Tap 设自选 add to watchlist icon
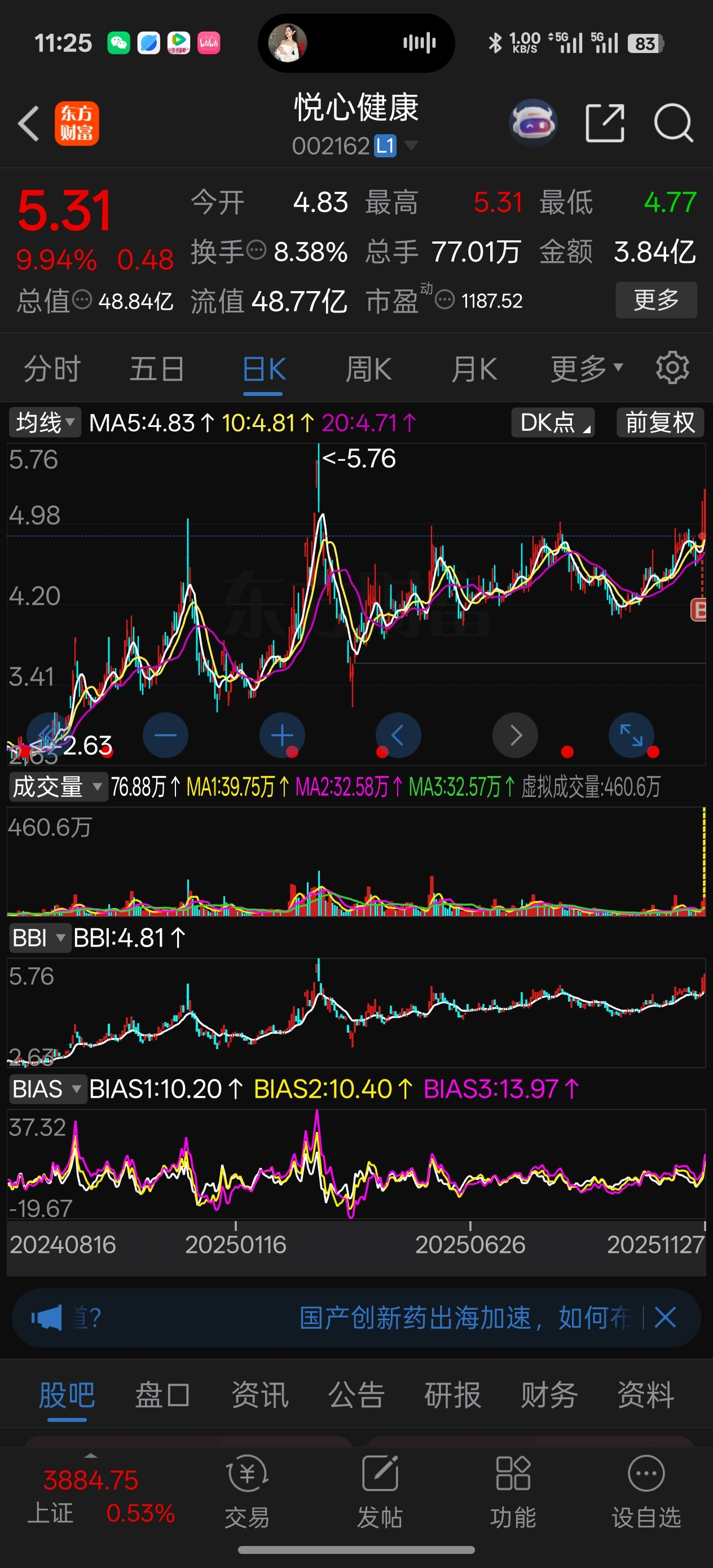Image resolution: width=713 pixels, height=1568 pixels. 646,1491
